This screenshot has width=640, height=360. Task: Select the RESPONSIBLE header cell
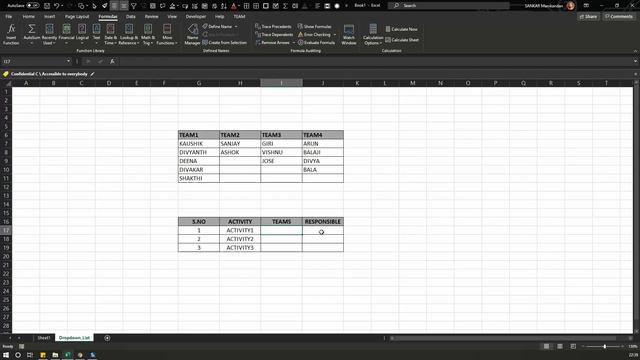click(322, 222)
